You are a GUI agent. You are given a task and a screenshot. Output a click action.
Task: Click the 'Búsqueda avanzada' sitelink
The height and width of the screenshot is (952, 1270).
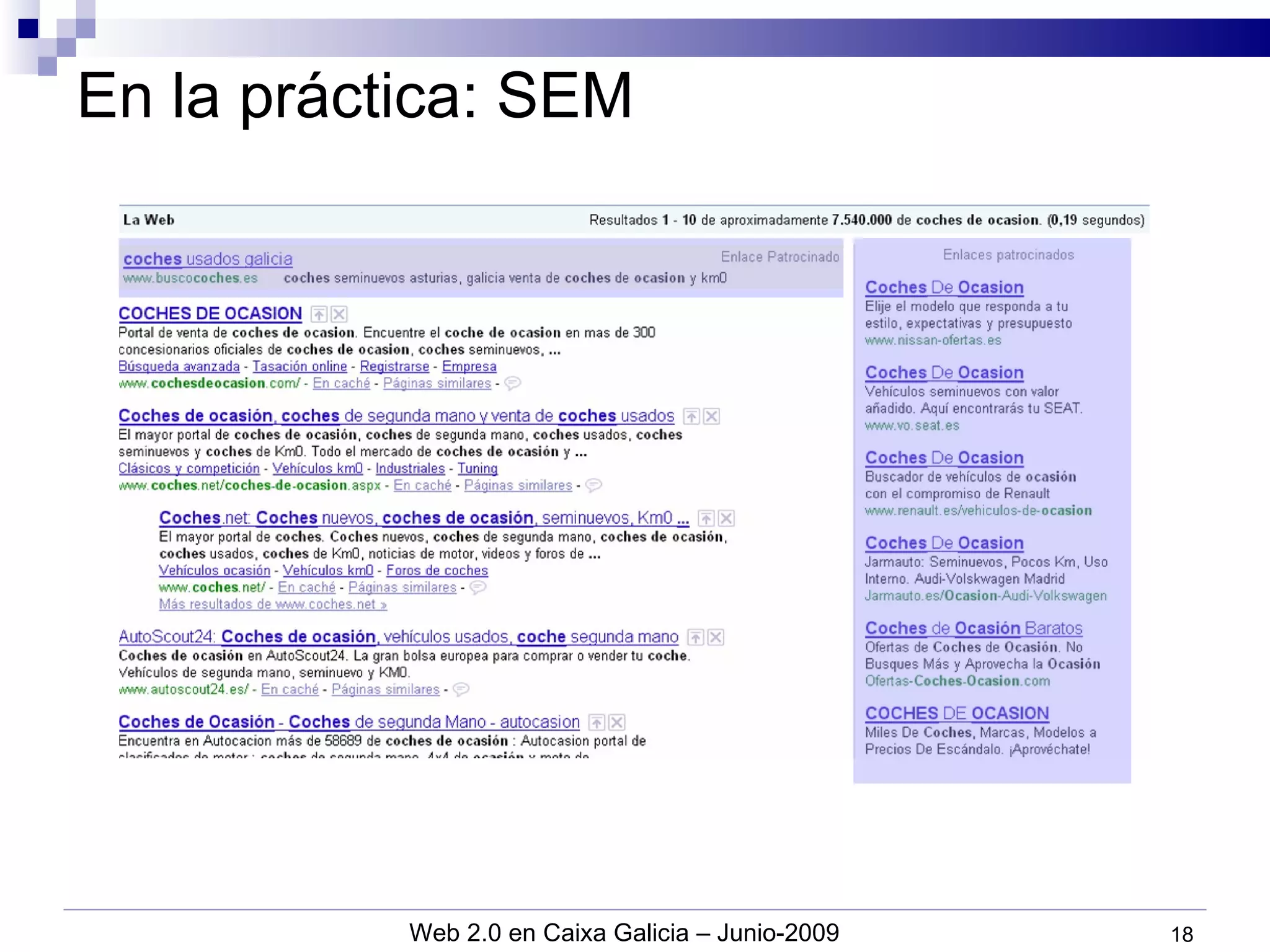tap(179, 366)
